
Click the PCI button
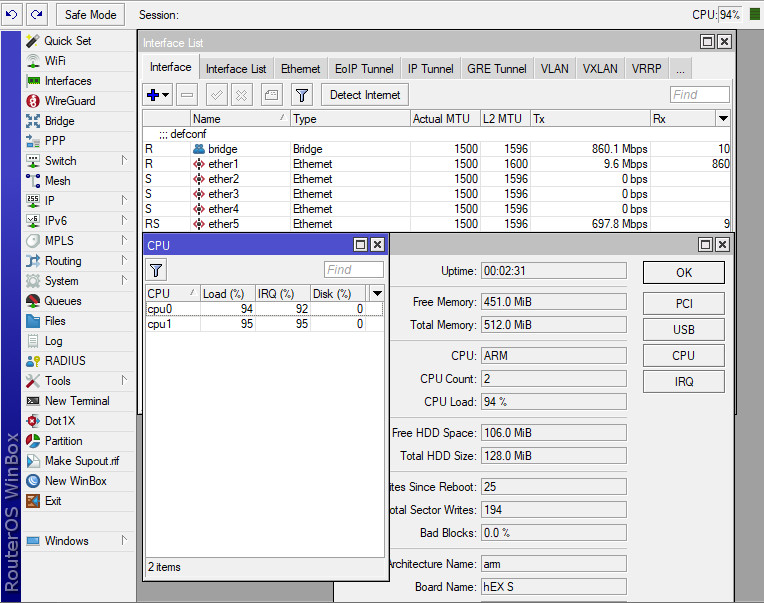point(684,303)
